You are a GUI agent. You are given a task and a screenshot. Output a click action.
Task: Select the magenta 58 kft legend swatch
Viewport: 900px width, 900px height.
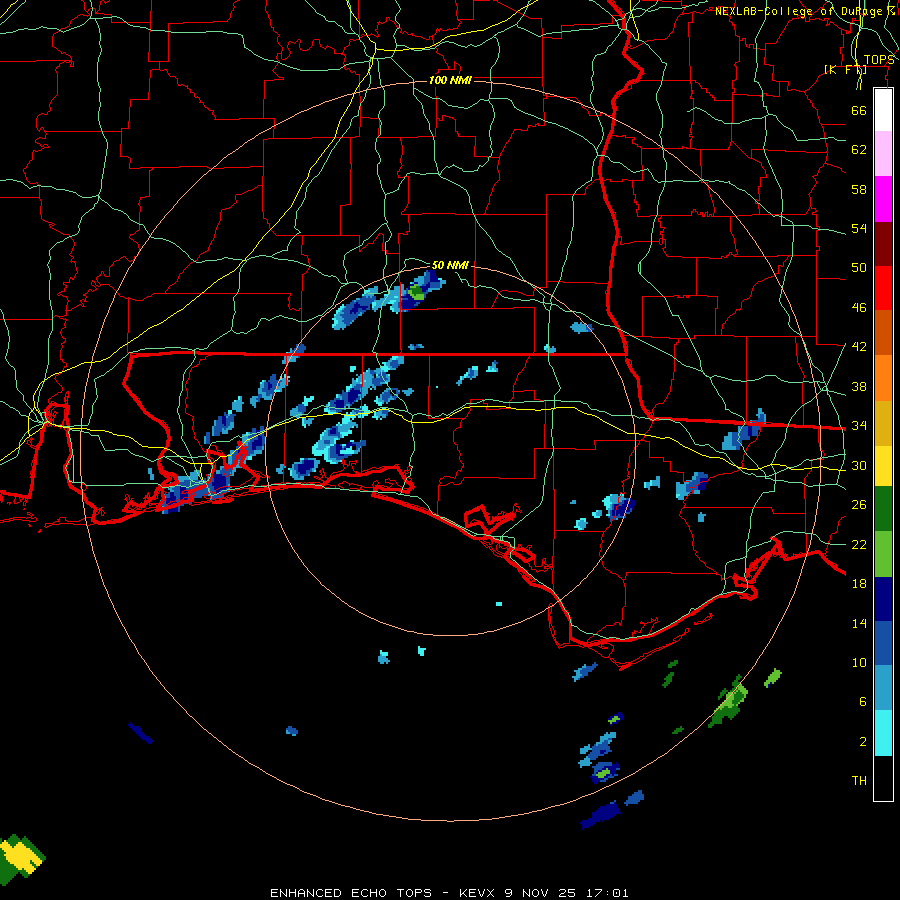click(x=883, y=199)
